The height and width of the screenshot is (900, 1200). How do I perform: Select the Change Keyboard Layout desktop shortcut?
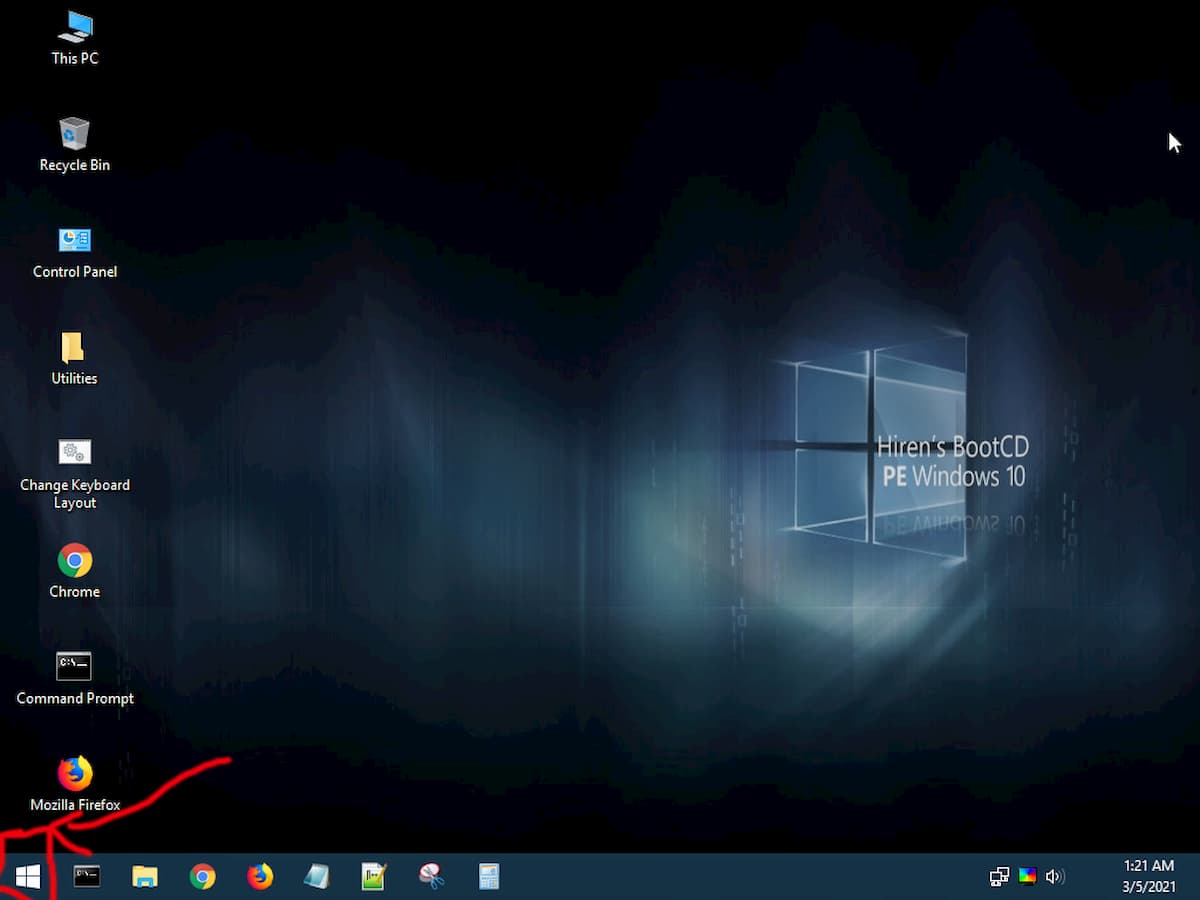click(x=75, y=474)
